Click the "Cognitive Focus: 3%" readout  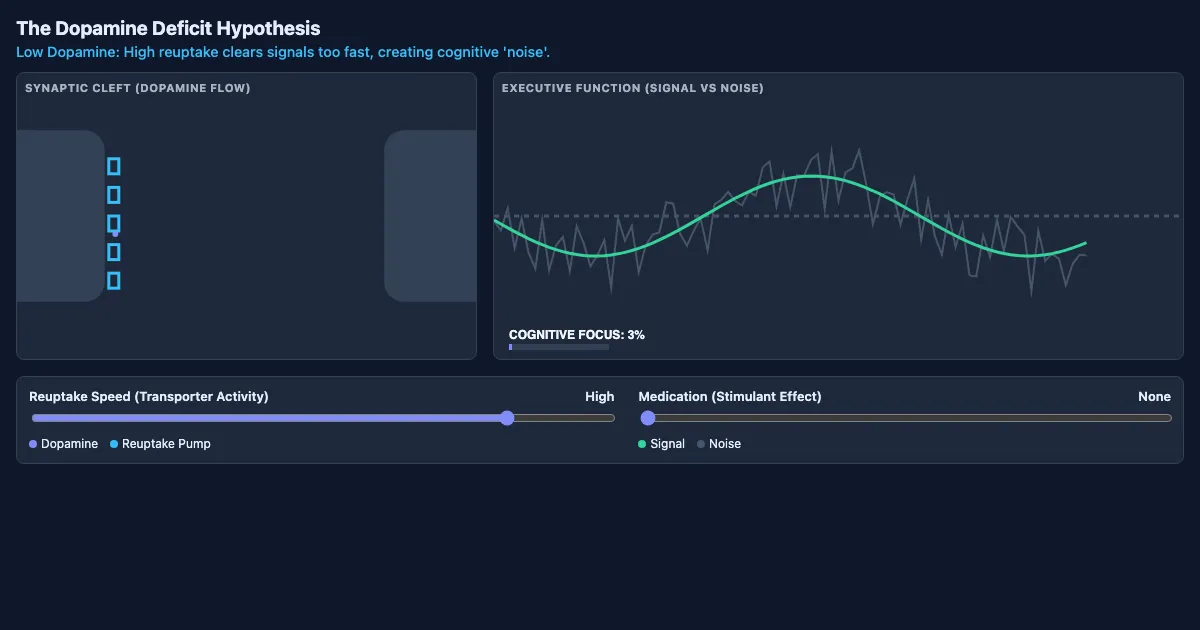(577, 335)
